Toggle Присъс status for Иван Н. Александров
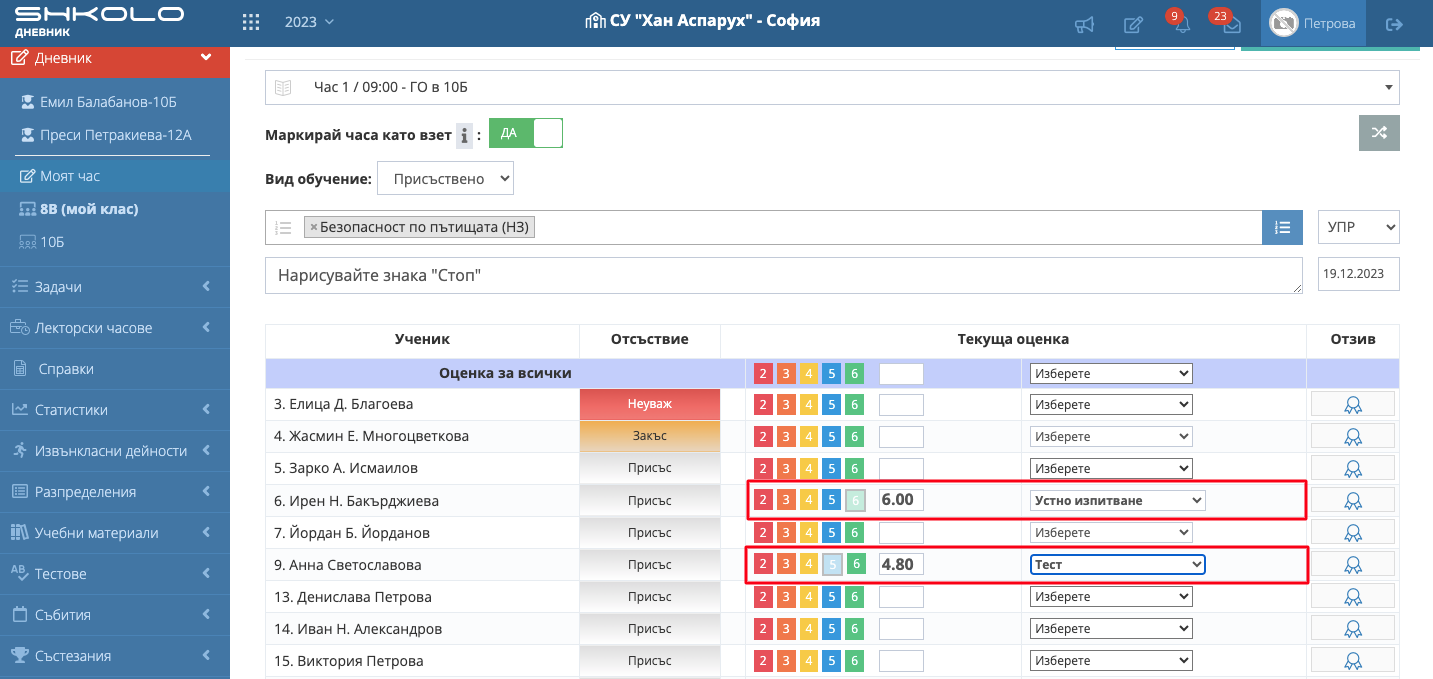Screen dimensions: 1433x679 coord(650,628)
